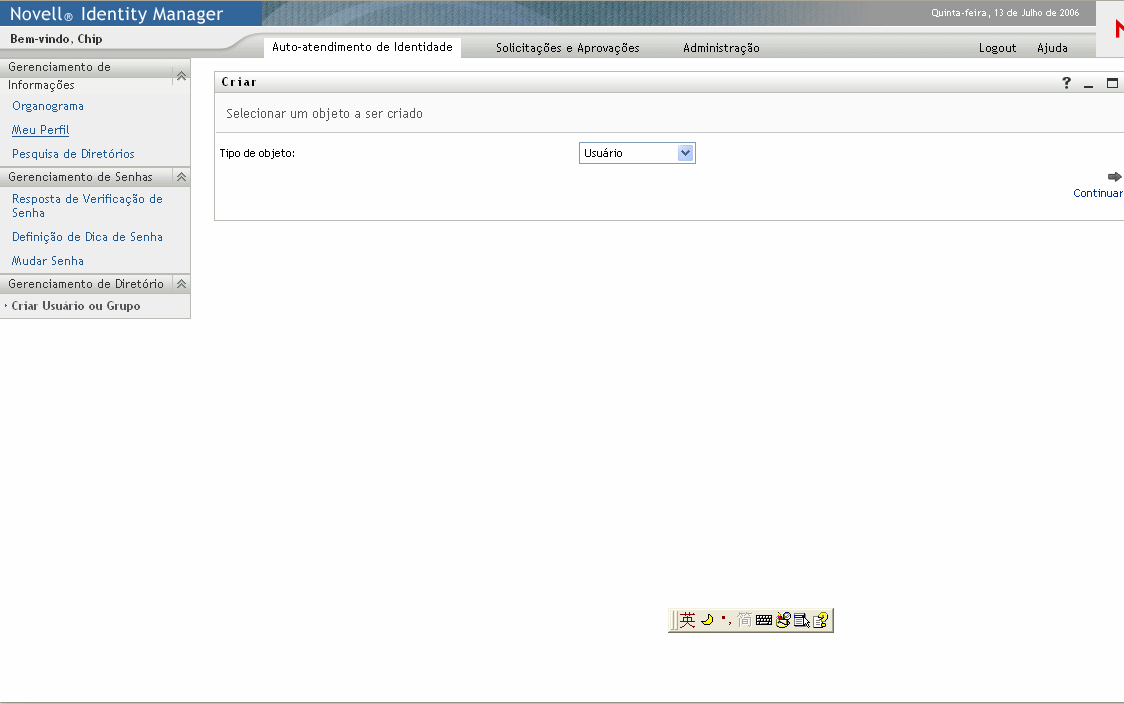Switch to Auto-atendimento de Identidade tab

coord(362,47)
